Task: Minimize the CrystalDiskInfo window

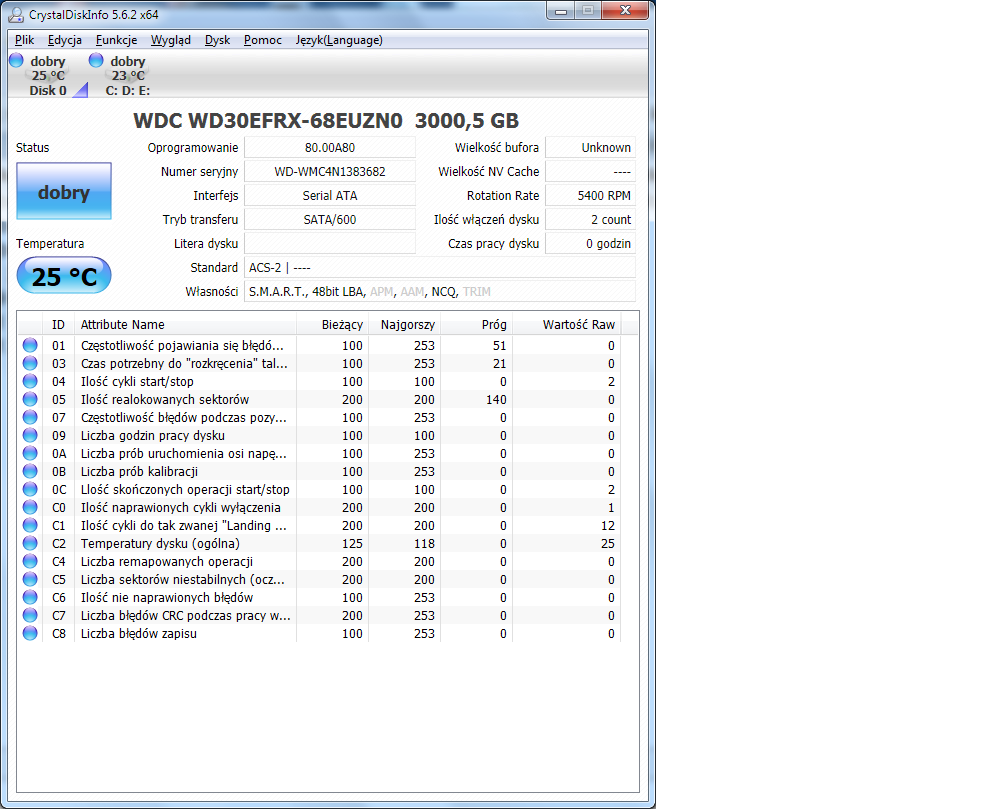Action: click(x=561, y=11)
